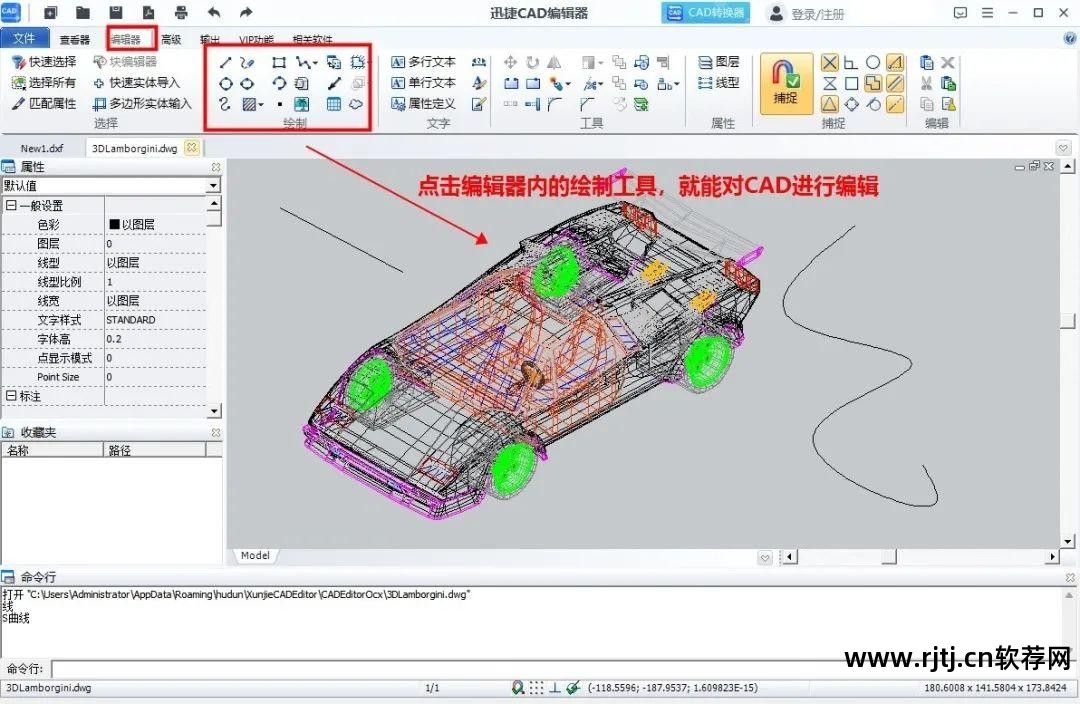Click the 图层 layers button
Viewport: 1080px width, 704px height.
click(x=719, y=63)
